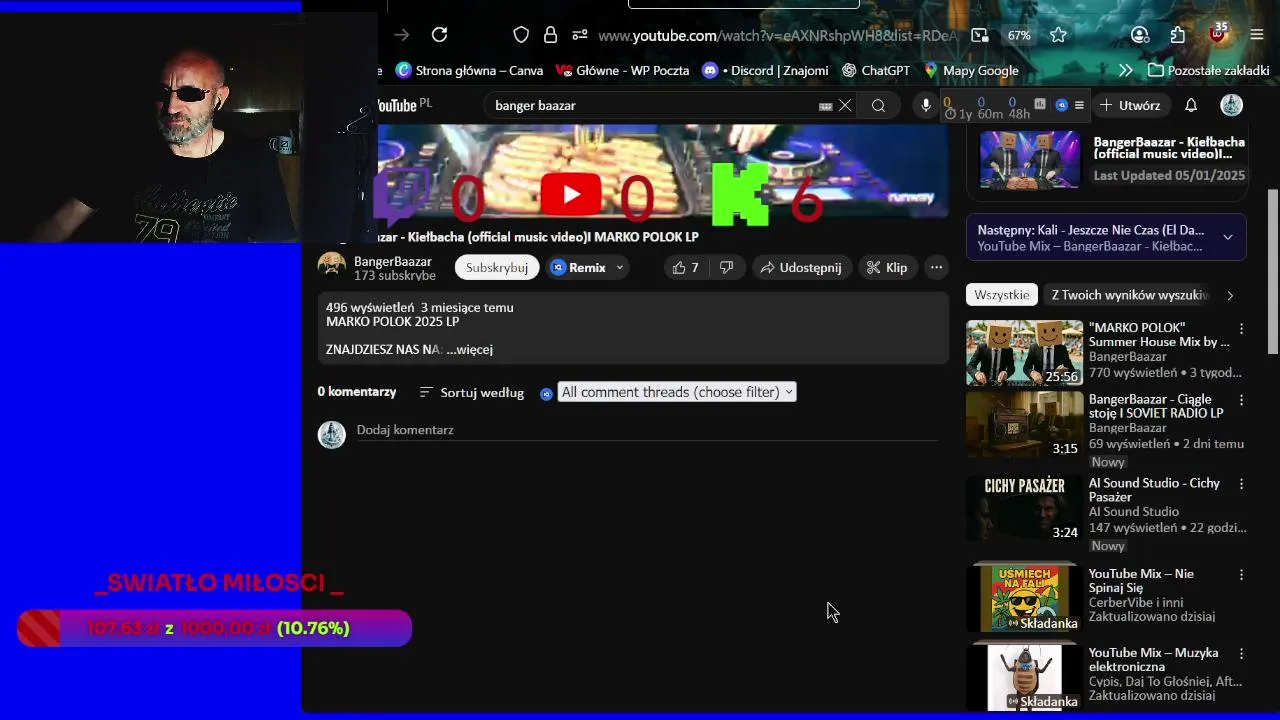Dislike the video with thumbs down

click(x=727, y=267)
